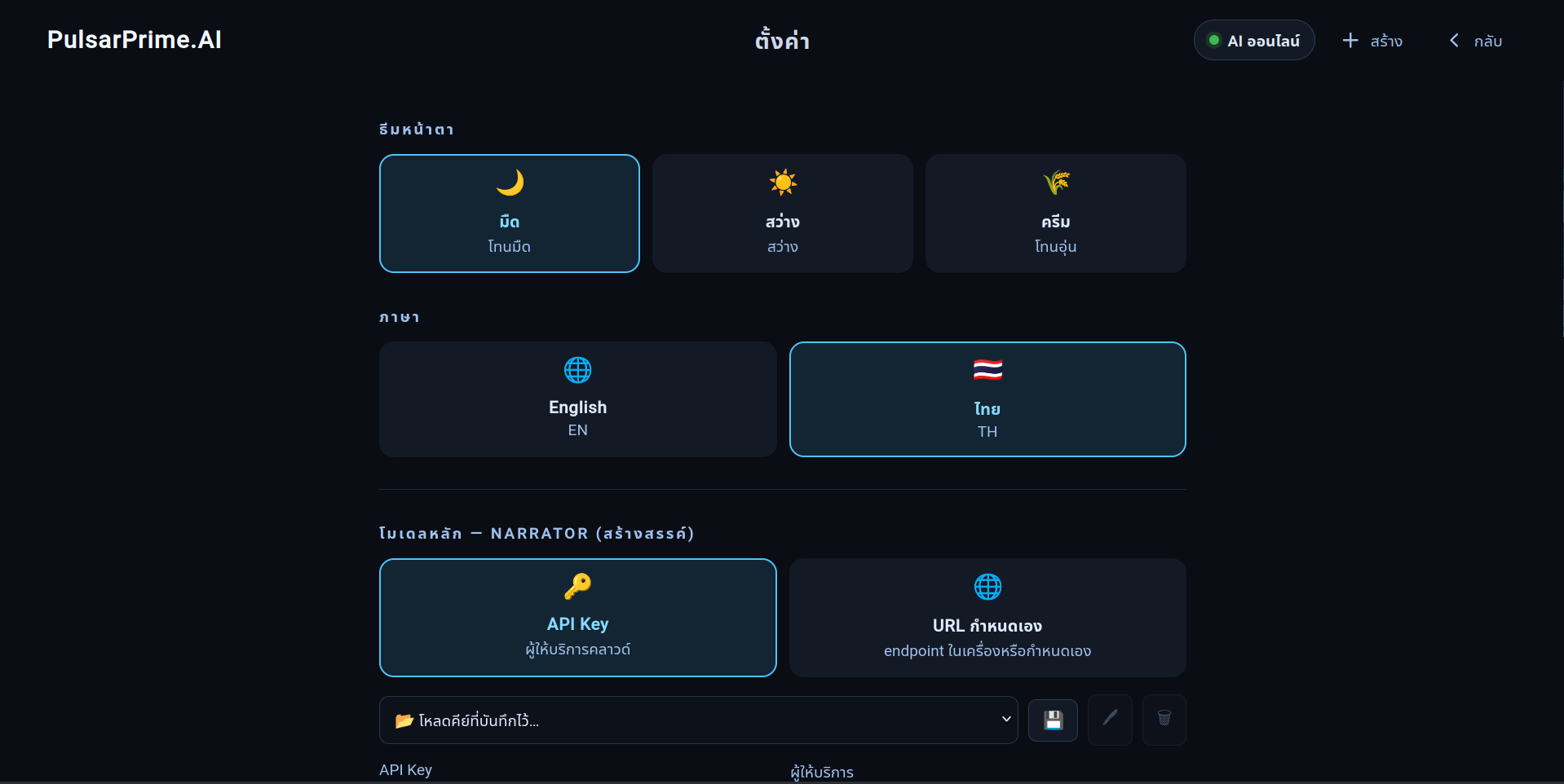This screenshot has width=1564, height=784.
Task: Click the Thai flag icon
Action: pyautogui.click(x=987, y=370)
